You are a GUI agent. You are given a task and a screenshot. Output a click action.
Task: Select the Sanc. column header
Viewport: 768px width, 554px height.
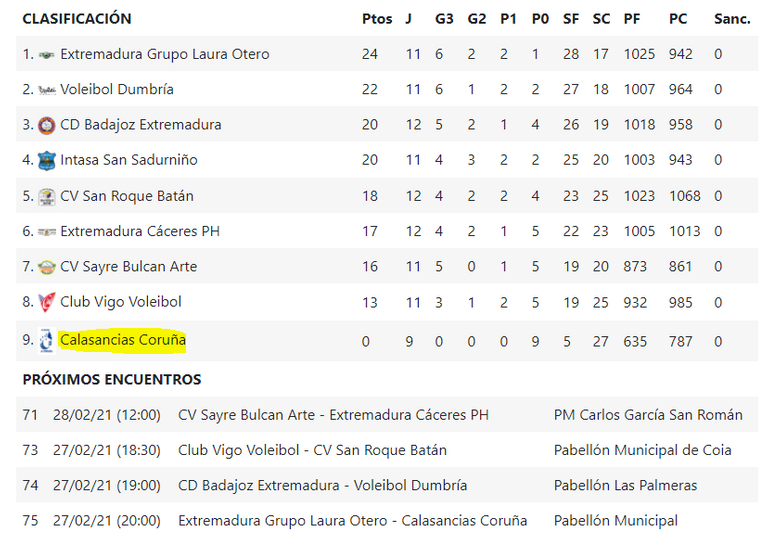click(732, 19)
